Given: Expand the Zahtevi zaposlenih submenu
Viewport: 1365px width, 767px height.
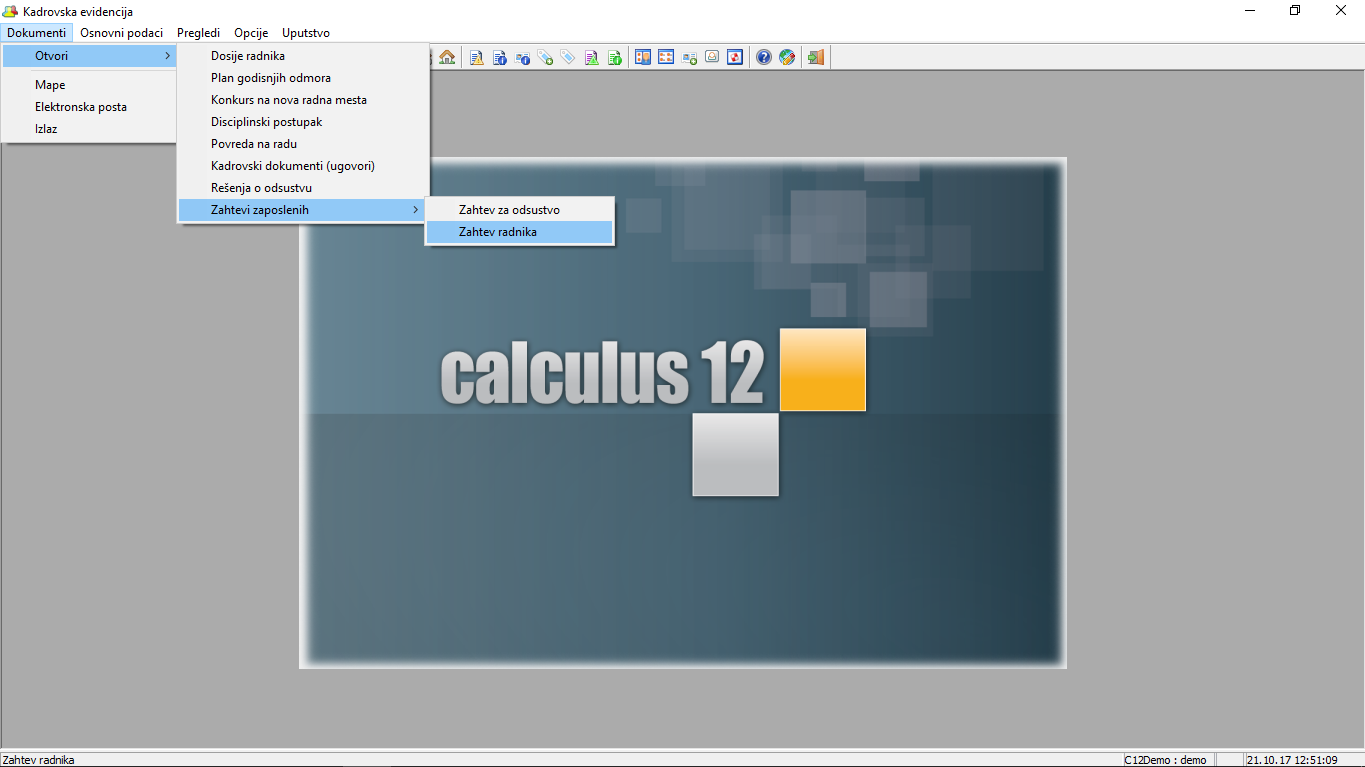Looking at the screenshot, I should (x=301, y=210).
